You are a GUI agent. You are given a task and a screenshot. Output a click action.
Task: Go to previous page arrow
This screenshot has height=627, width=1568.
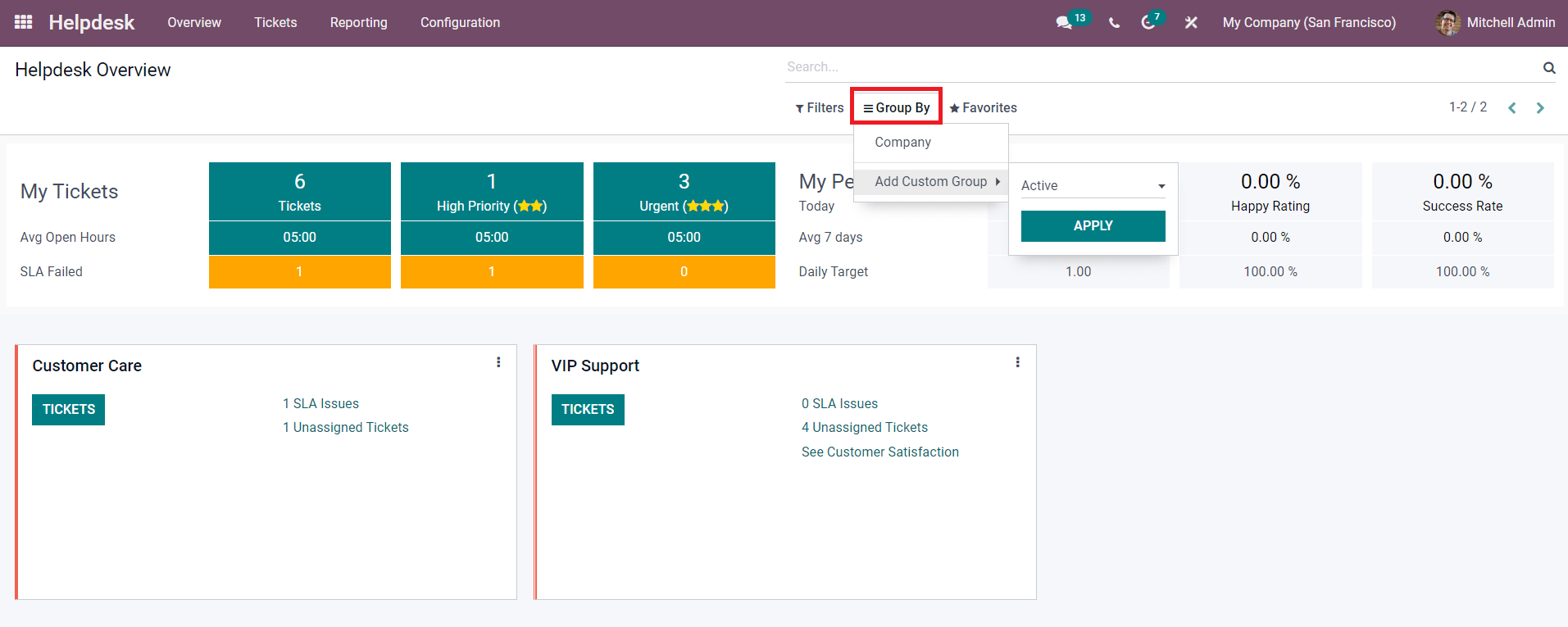coord(1512,108)
